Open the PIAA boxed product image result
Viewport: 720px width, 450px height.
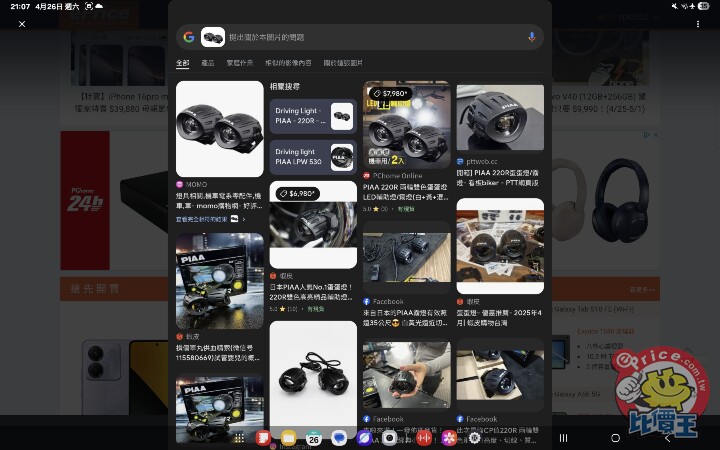(219, 281)
